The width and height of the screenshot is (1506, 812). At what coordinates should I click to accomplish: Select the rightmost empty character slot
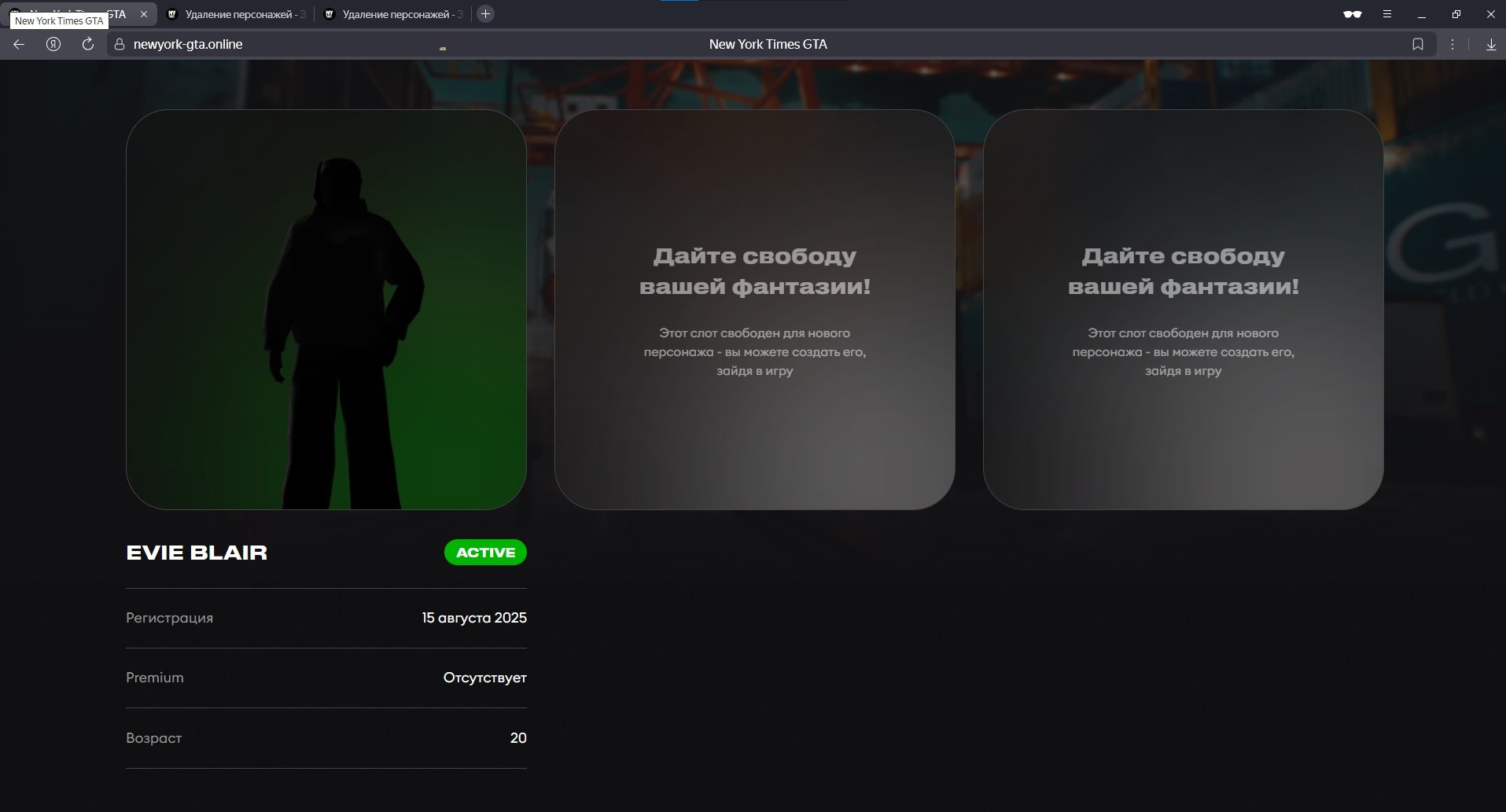[1183, 310]
